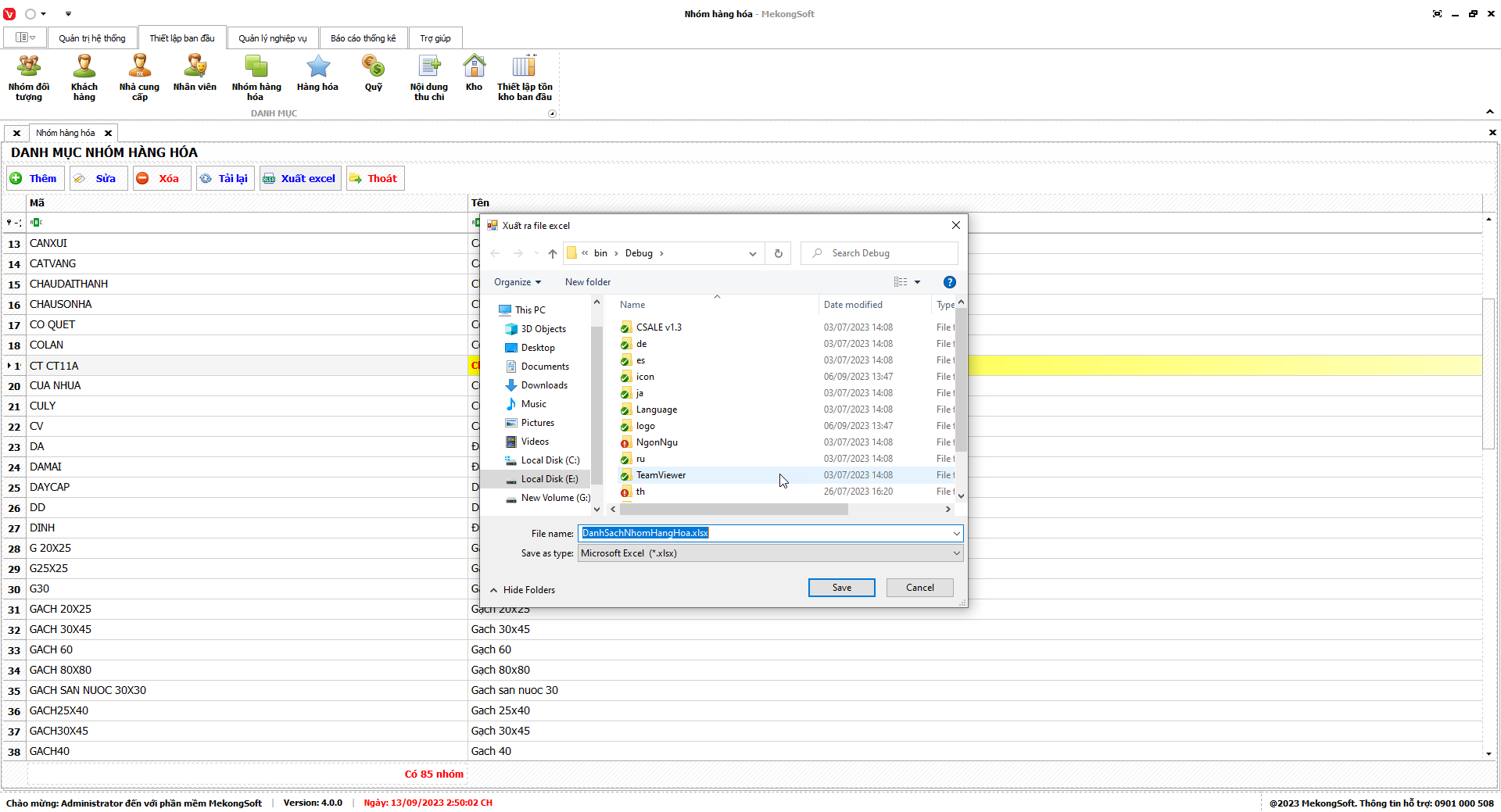Viewport: 1501px width, 812px height.
Task: Open the Save as type dropdown
Action: tap(770, 553)
